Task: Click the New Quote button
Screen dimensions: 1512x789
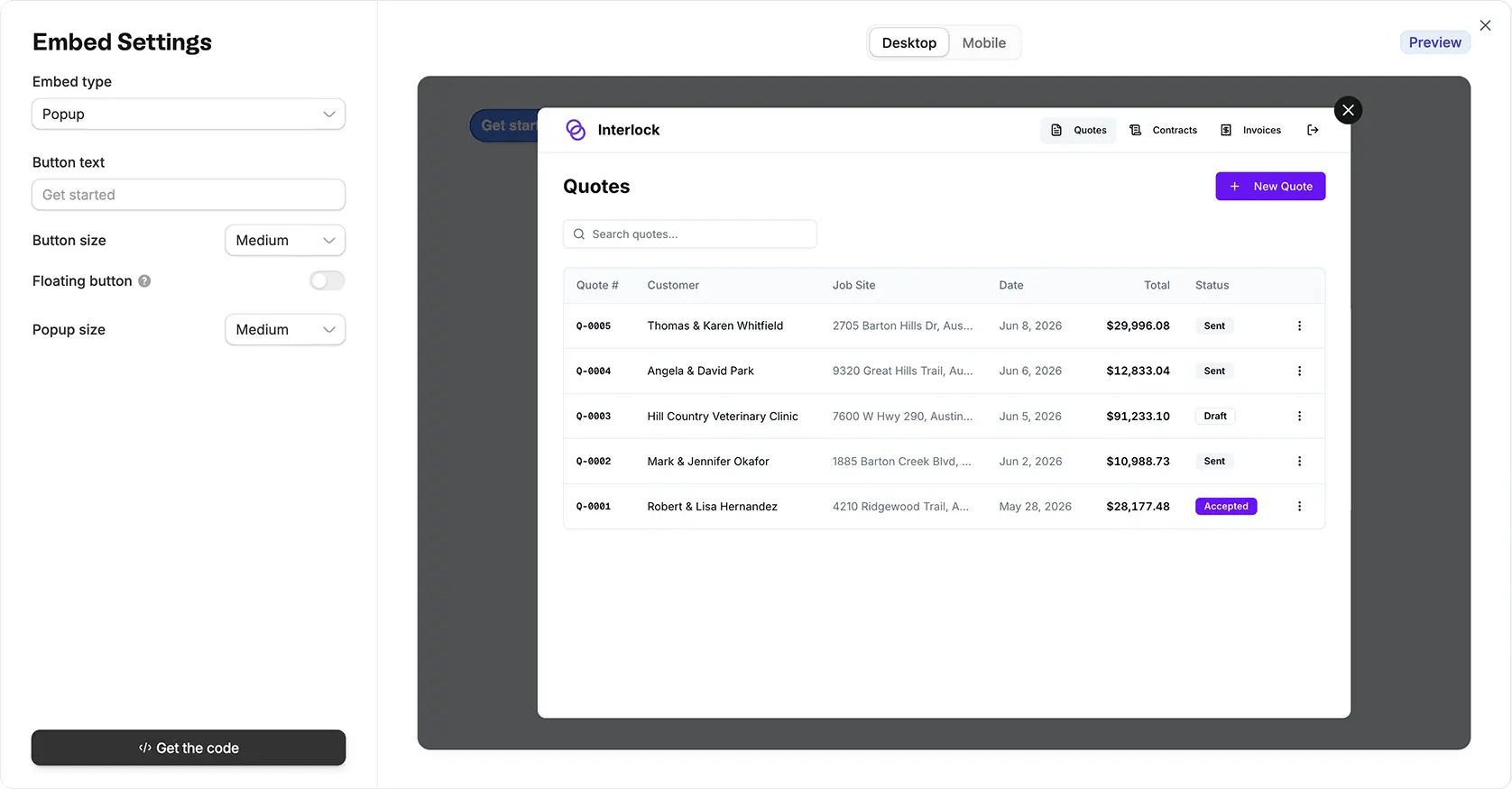Action: click(1270, 187)
